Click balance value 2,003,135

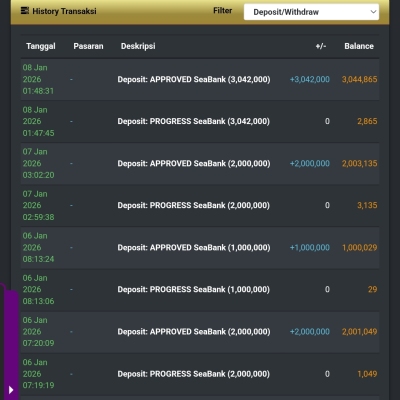click(x=360, y=163)
